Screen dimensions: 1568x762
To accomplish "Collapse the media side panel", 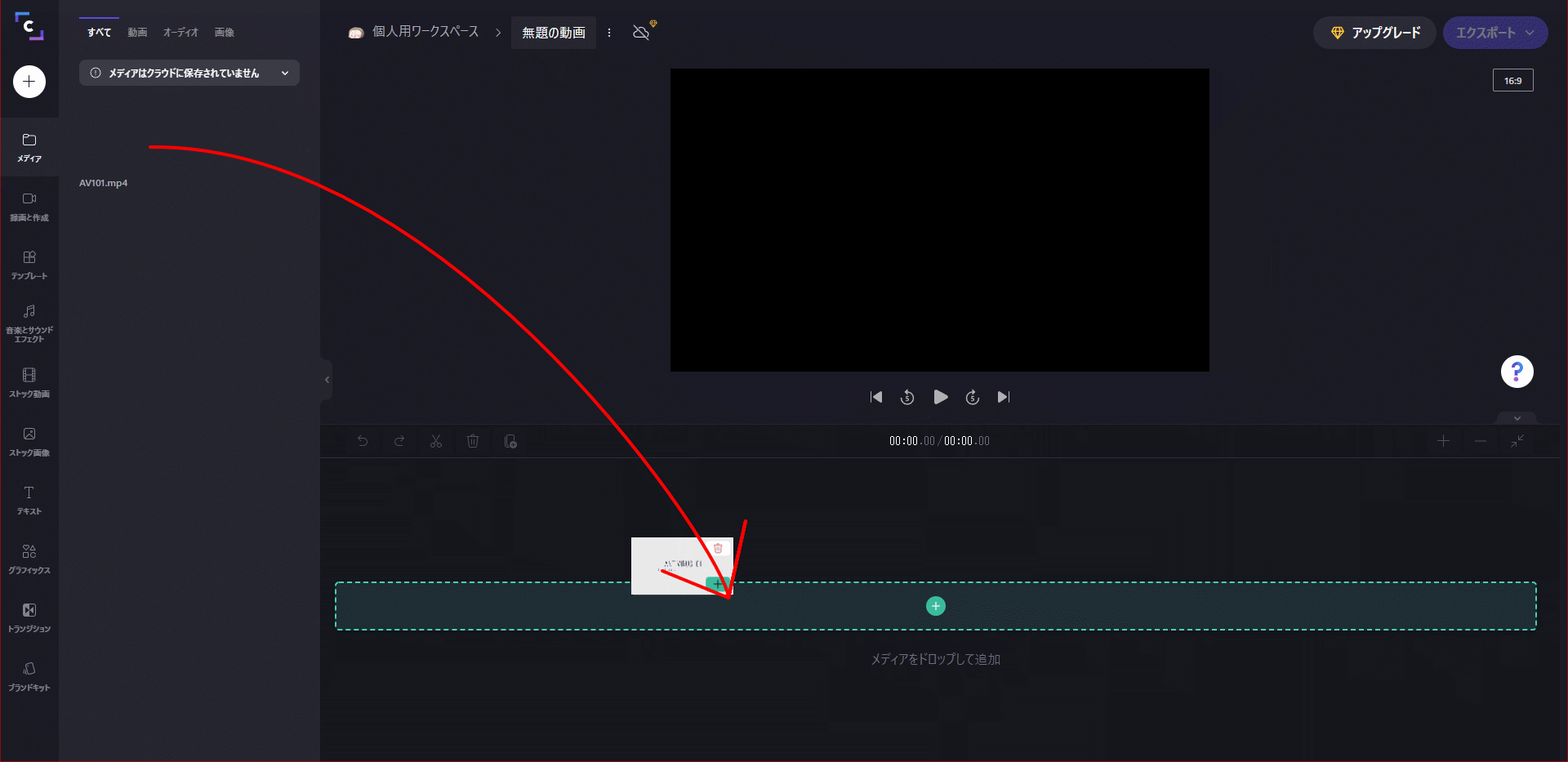I will click(x=327, y=380).
